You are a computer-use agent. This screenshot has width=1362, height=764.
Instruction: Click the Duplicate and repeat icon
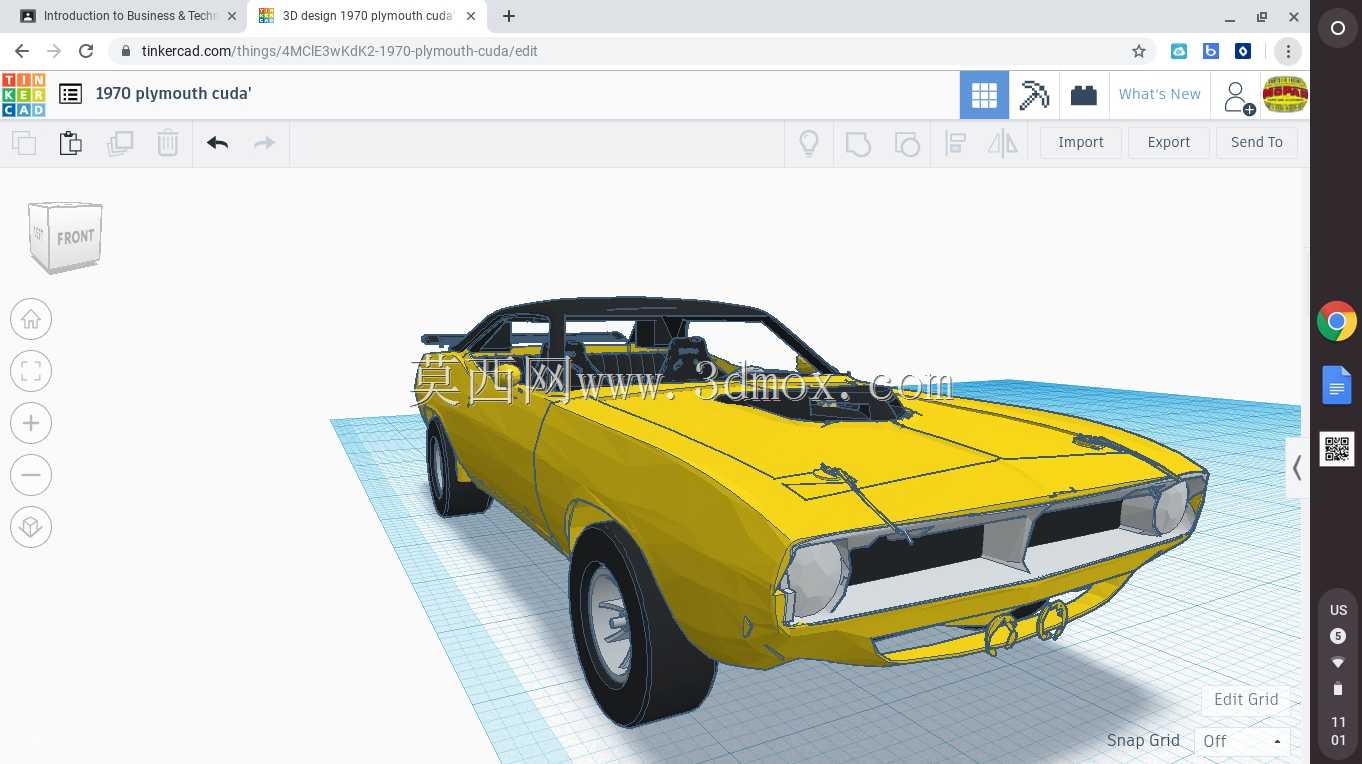pos(120,143)
